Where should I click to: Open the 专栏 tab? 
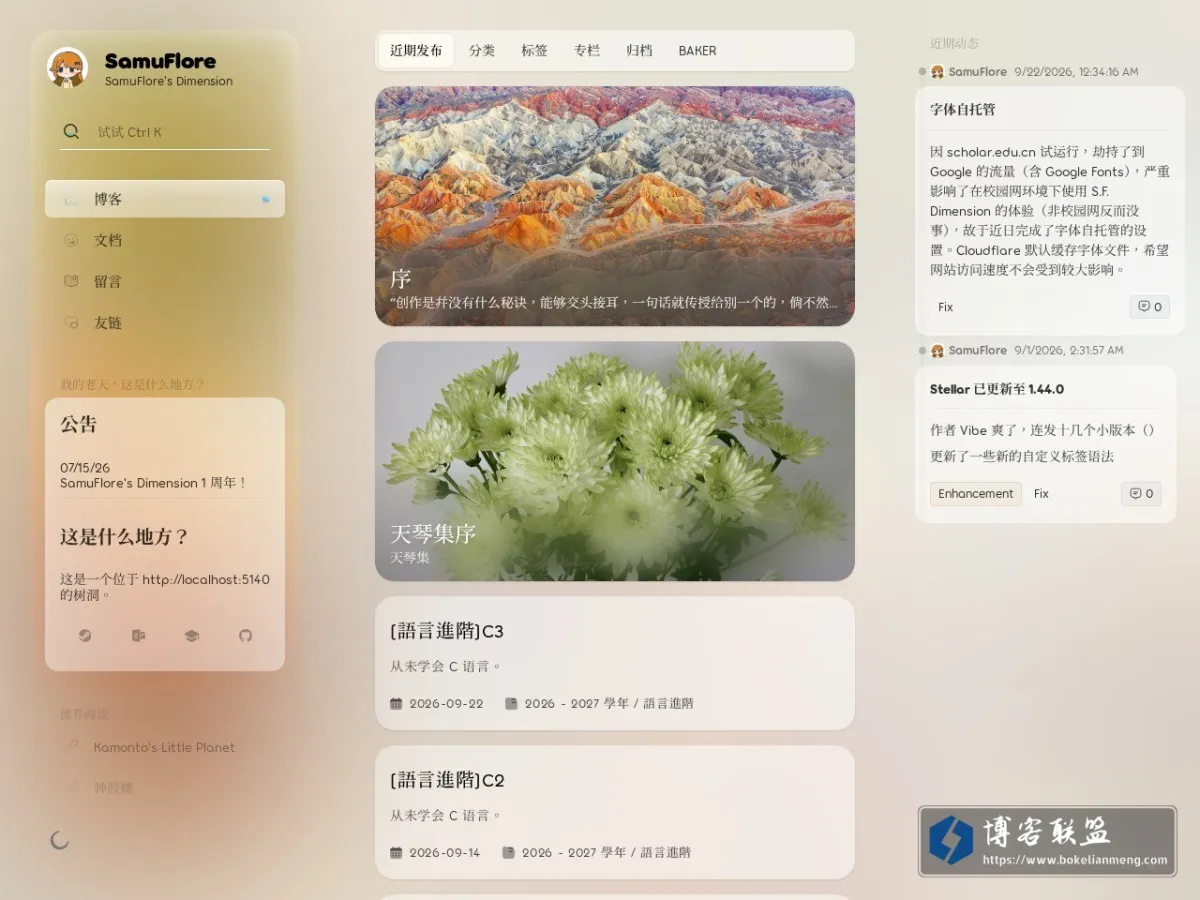587,50
